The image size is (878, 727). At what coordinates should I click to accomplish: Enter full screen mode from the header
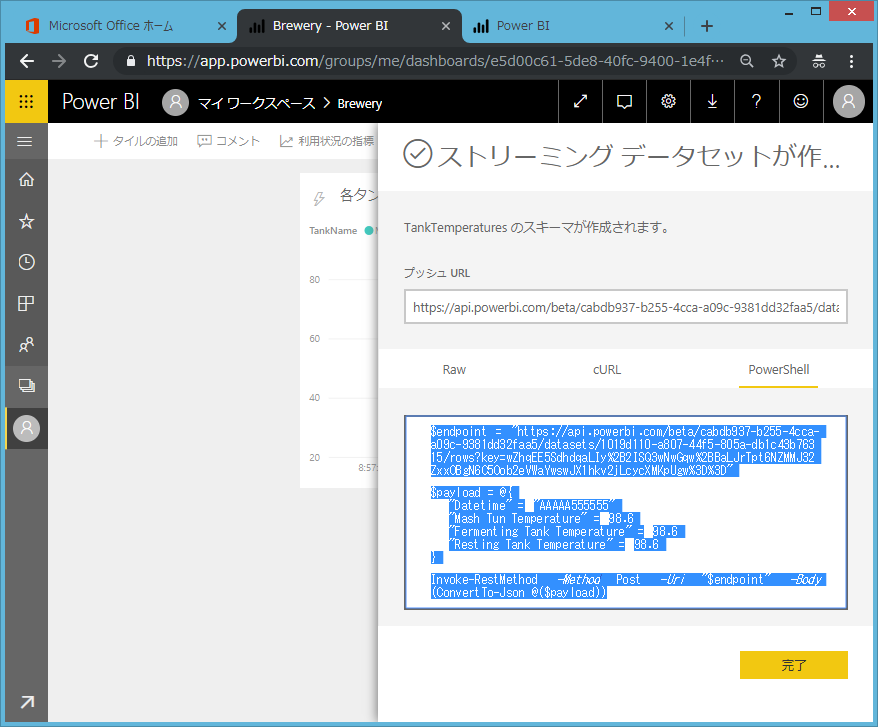[x=581, y=101]
